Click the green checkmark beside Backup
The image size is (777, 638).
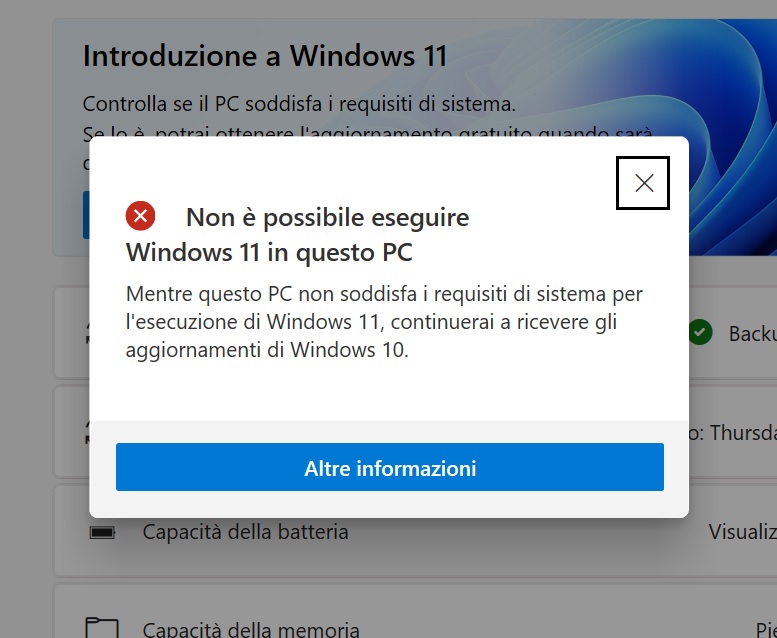(x=700, y=333)
